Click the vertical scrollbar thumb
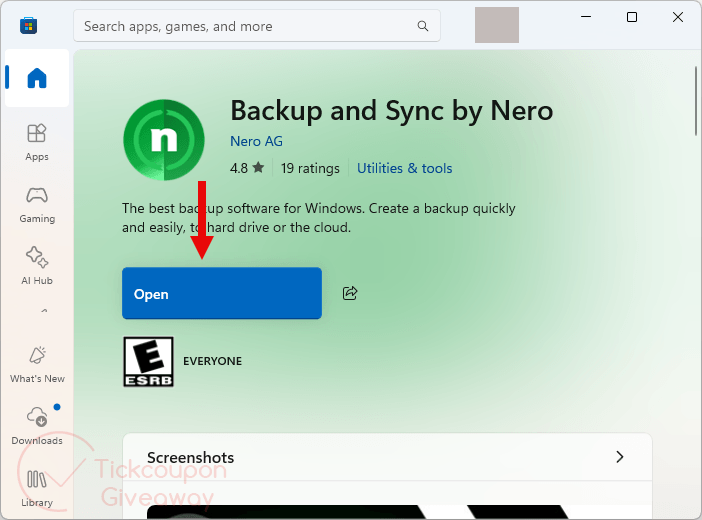This screenshot has width=702, height=520. point(696,101)
